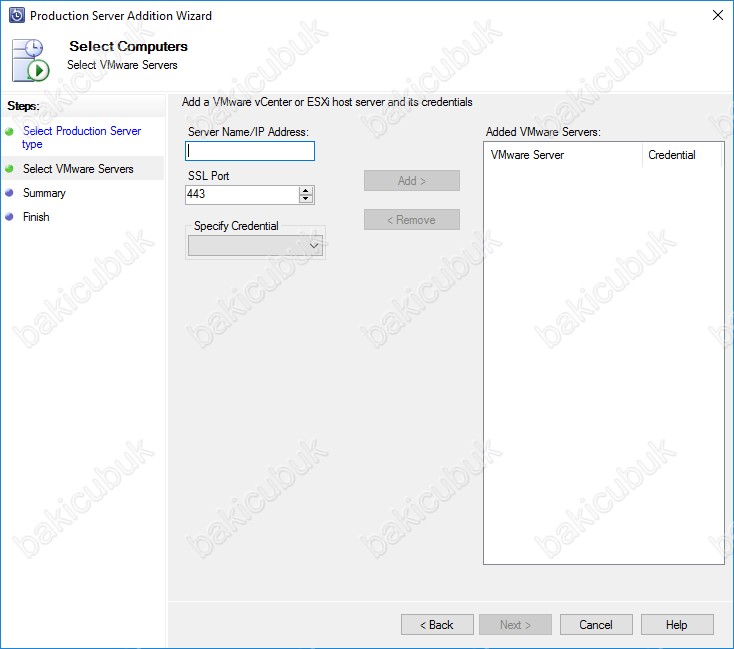This screenshot has width=734, height=649.
Task: Click the Select Computers heading text
Action: coord(128,46)
